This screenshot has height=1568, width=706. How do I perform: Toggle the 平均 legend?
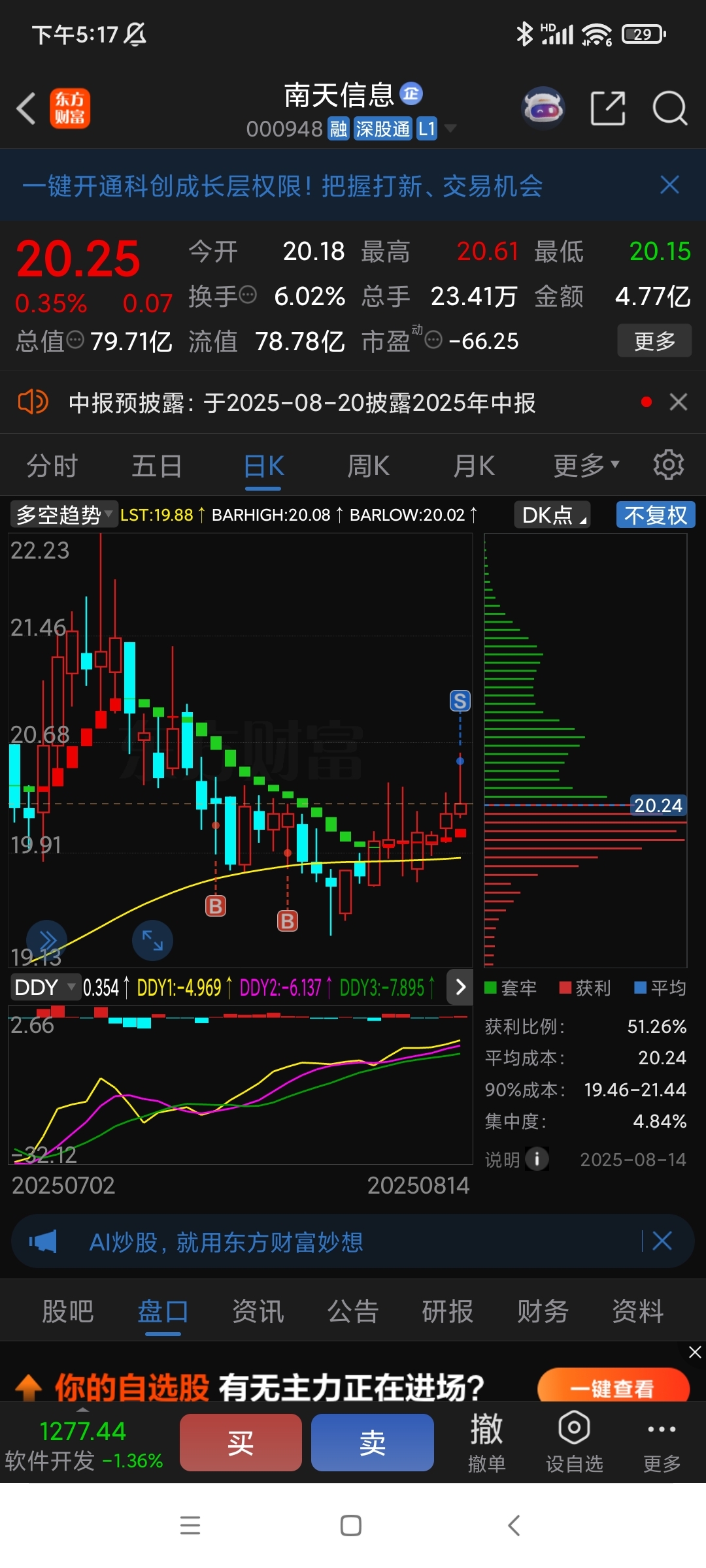click(660, 988)
